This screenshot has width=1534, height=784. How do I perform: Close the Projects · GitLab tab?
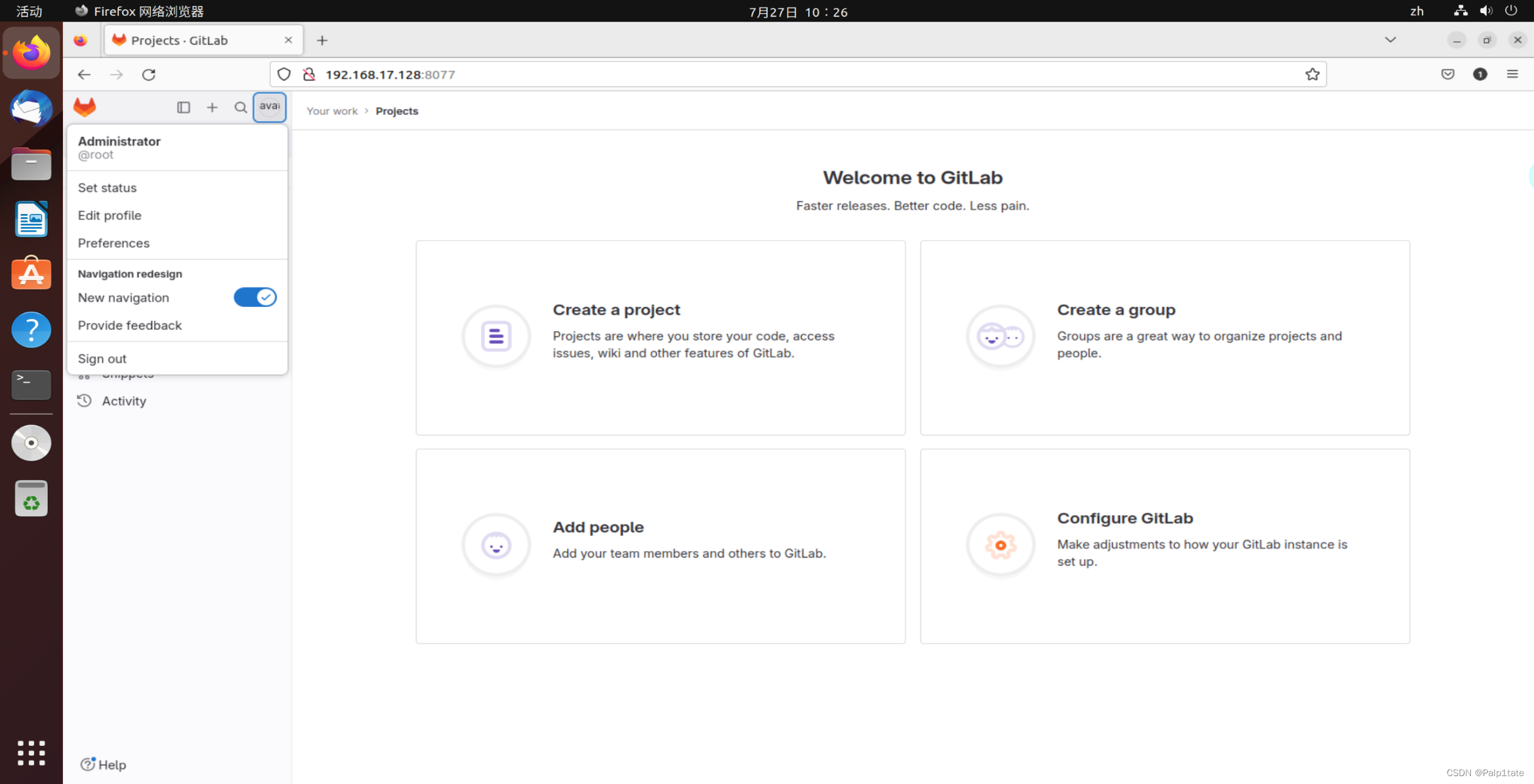[x=288, y=40]
